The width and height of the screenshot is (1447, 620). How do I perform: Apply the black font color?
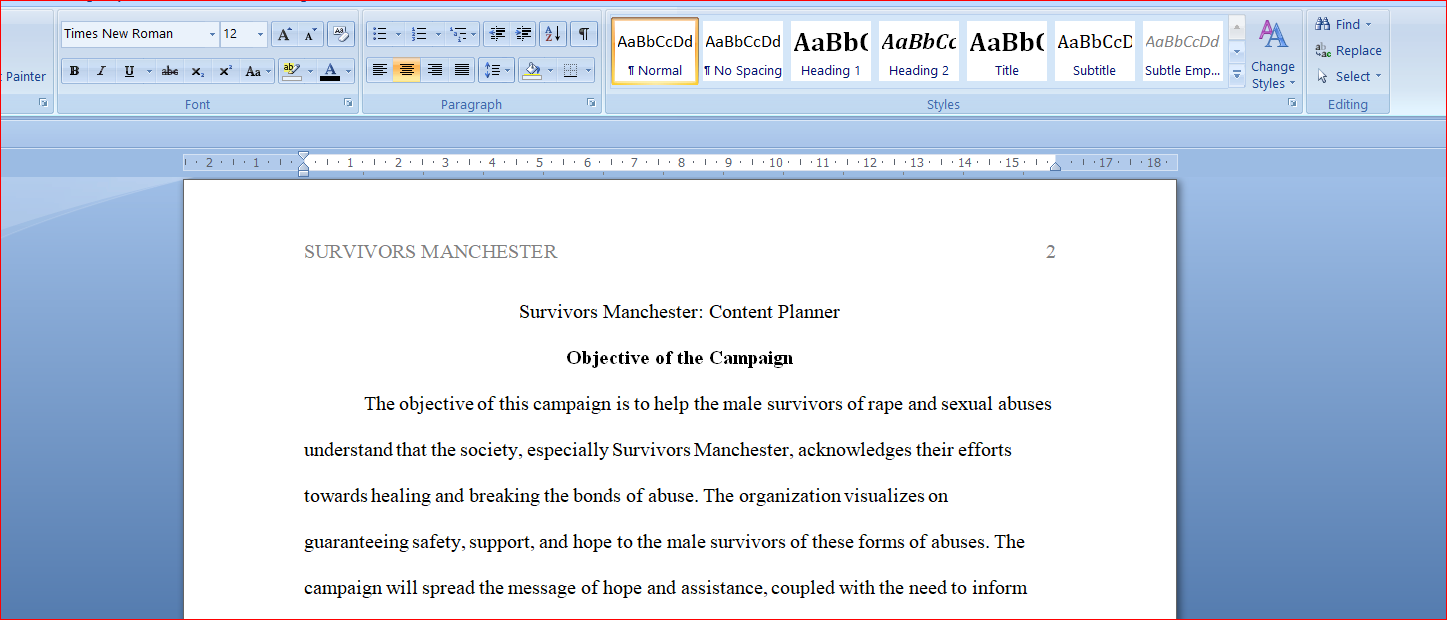[330, 71]
